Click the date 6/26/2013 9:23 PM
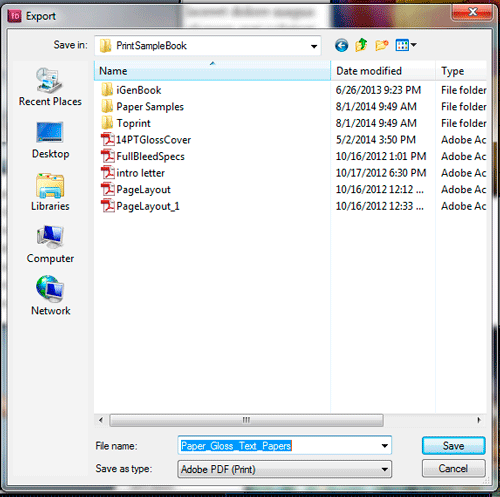Image resolution: width=500 pixels, height=497 pixels. (378, 90)
